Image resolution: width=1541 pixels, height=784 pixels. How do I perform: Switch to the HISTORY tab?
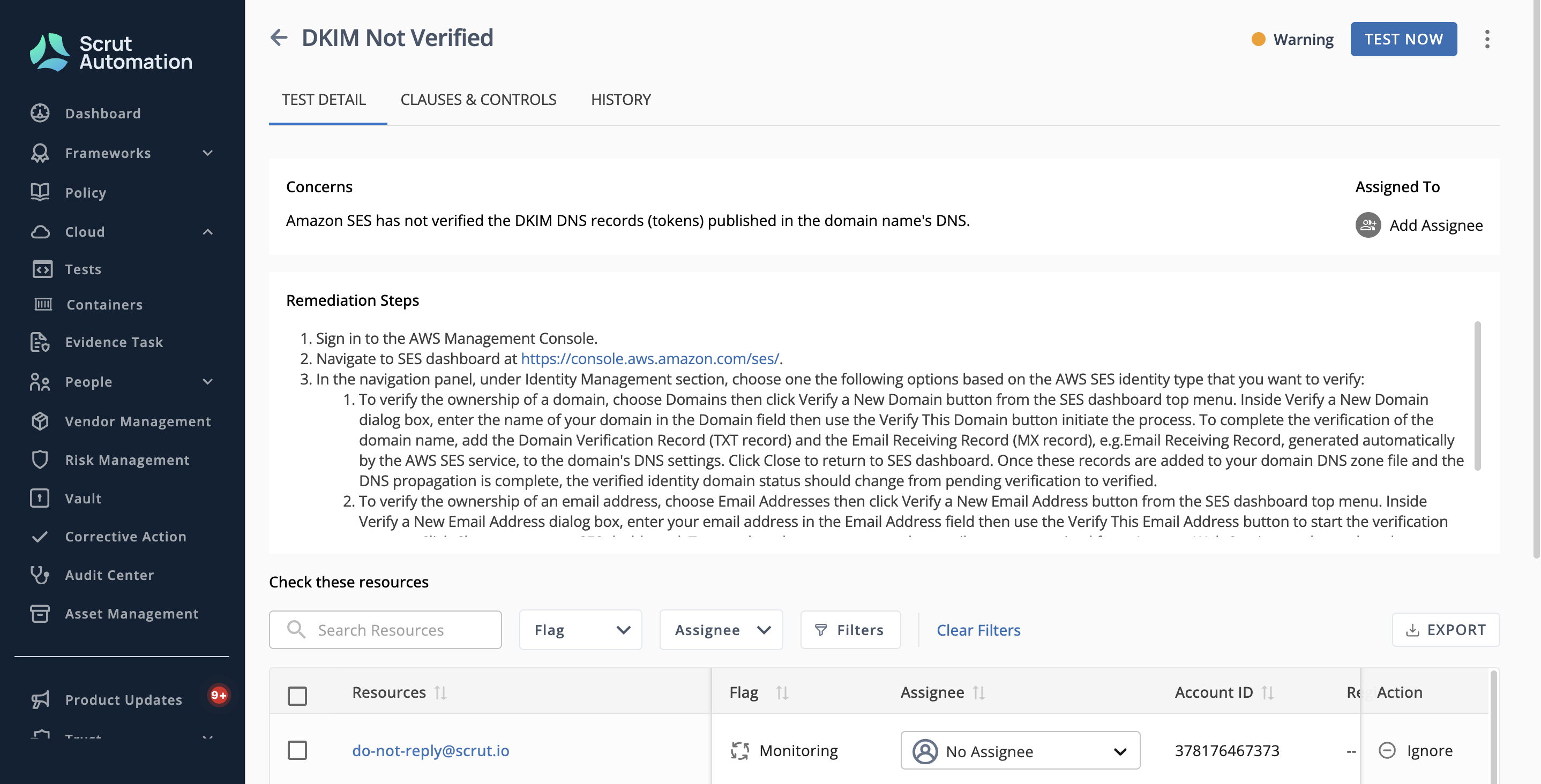620,99
